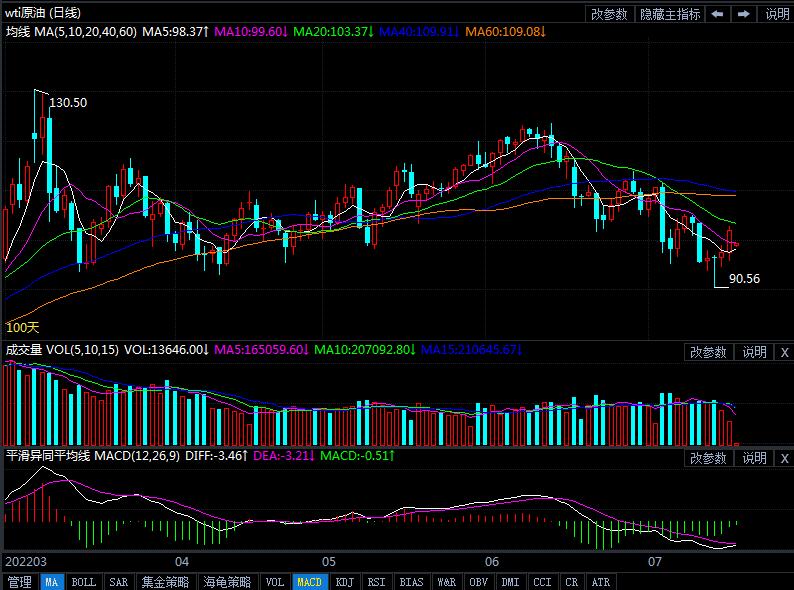This screenshot has height=590, width=794.
Task: Close the volume (成交量) panel with X
Action: pyautogui.click(x=784, y=351)
